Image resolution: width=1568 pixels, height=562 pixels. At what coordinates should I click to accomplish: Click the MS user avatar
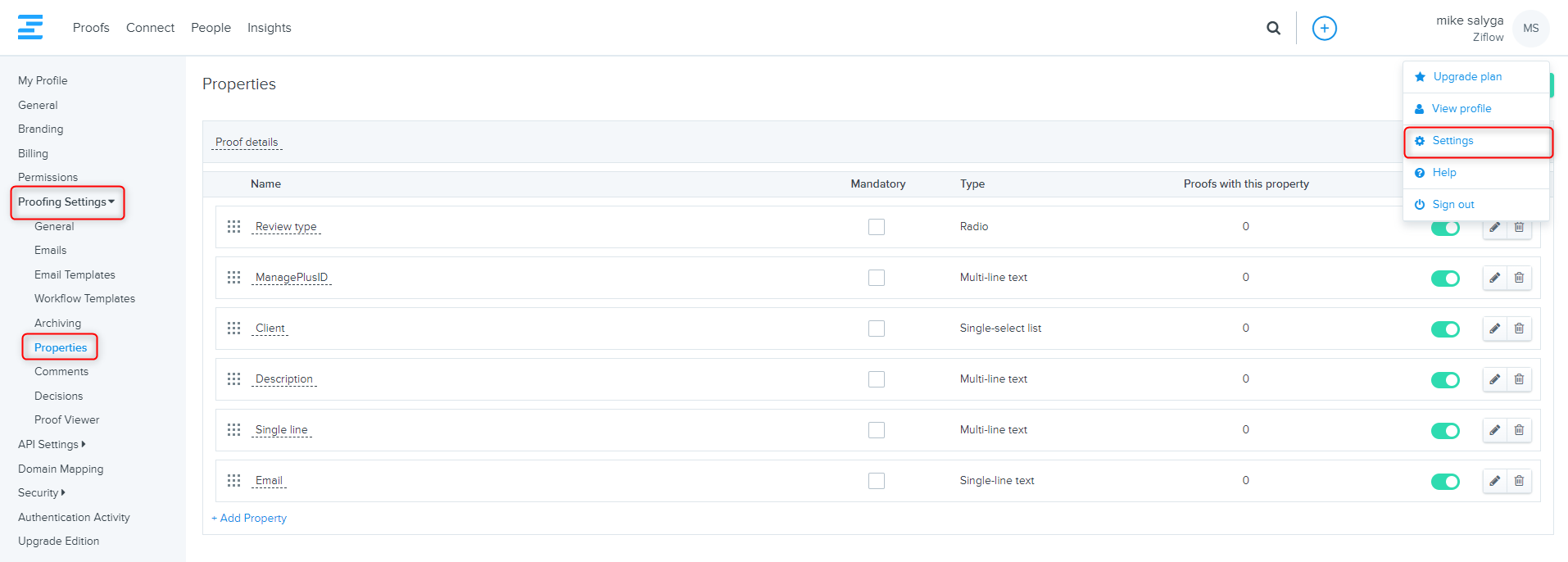[x=1530, y=28]
